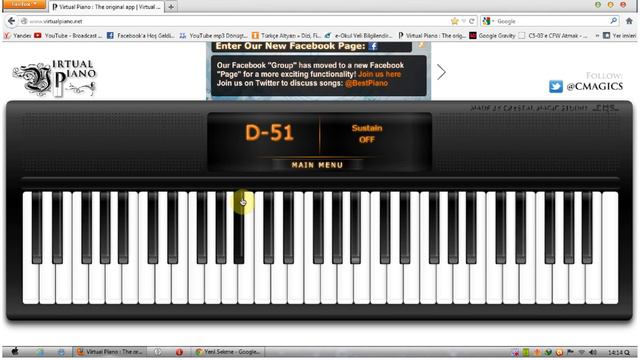Click the search magnifier icon

click(613, 21)
